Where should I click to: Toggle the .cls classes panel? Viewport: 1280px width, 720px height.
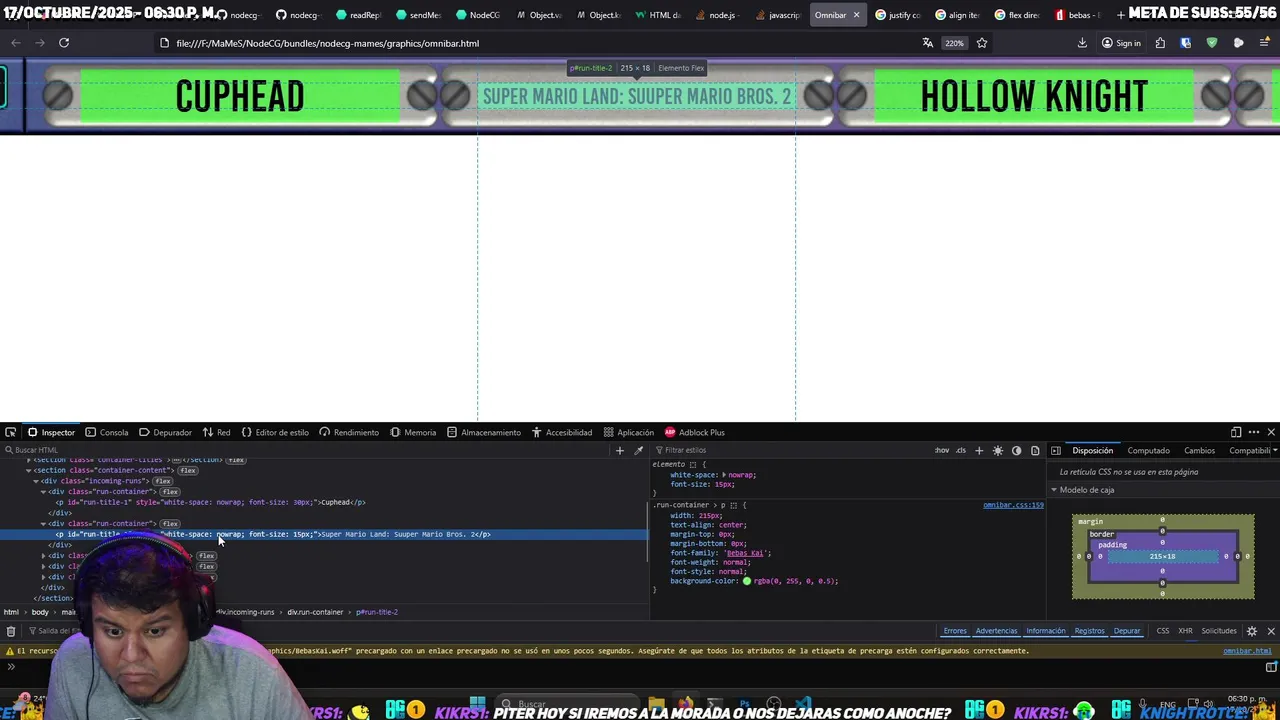(x=961, y=450)
